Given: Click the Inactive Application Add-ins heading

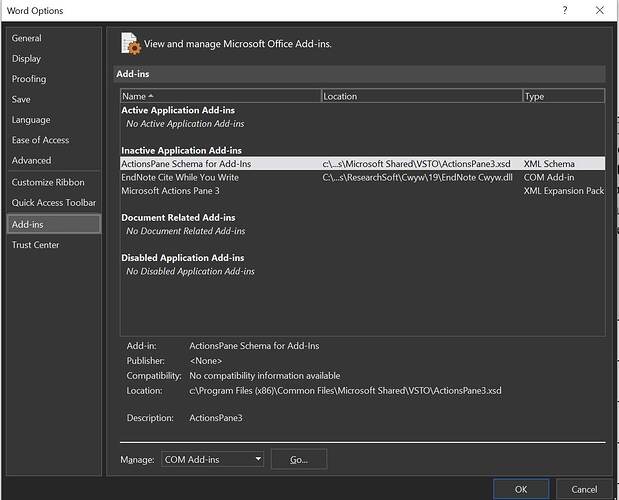Looking at the screenshot, I should (181, 151).
